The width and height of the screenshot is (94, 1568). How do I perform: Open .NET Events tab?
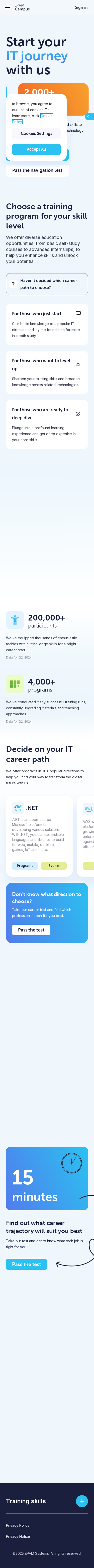pyautogui.click(x=54, y=866)
